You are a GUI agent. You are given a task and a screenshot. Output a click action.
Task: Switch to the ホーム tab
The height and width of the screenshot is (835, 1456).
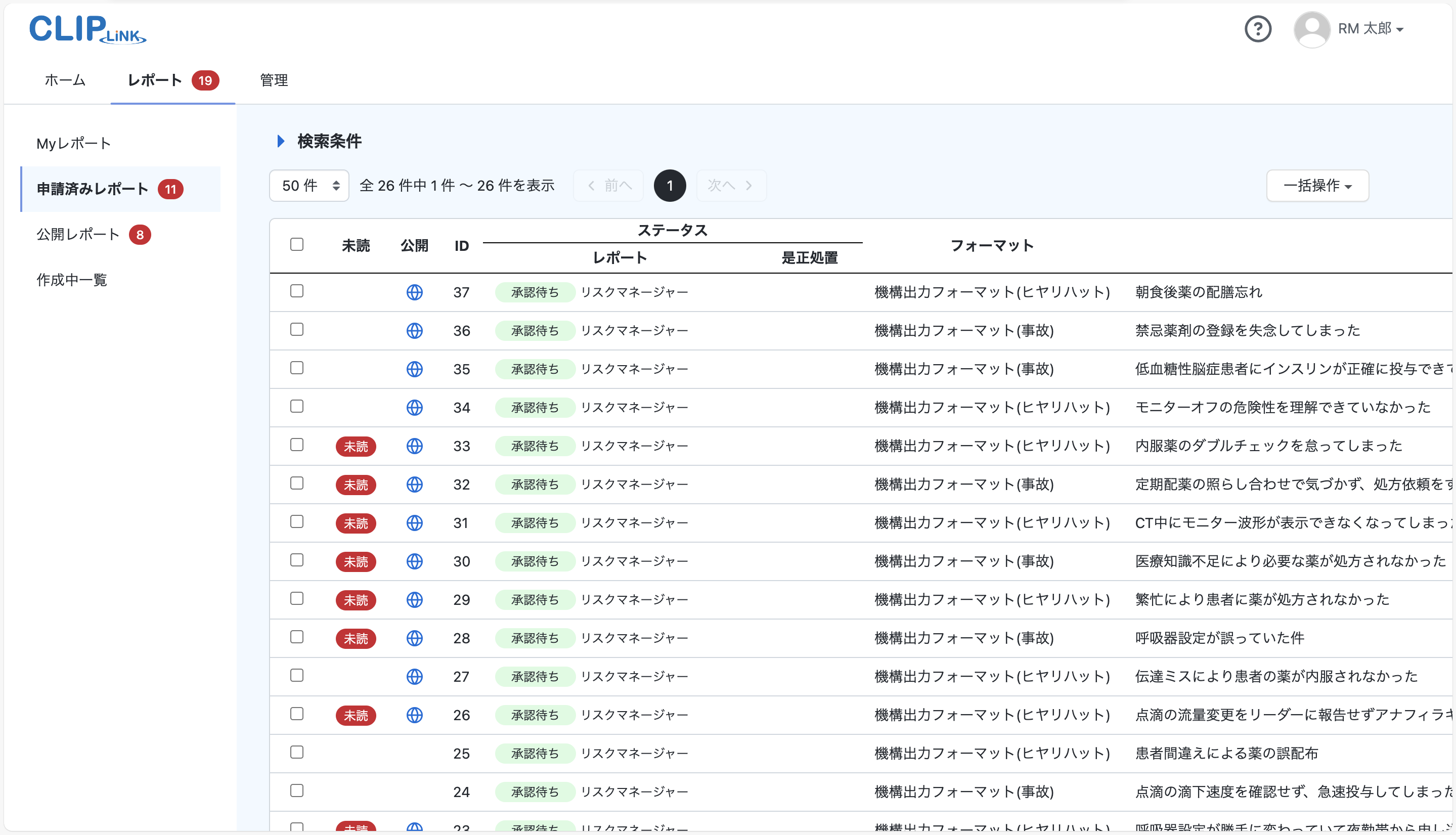(x=64, y=80)
